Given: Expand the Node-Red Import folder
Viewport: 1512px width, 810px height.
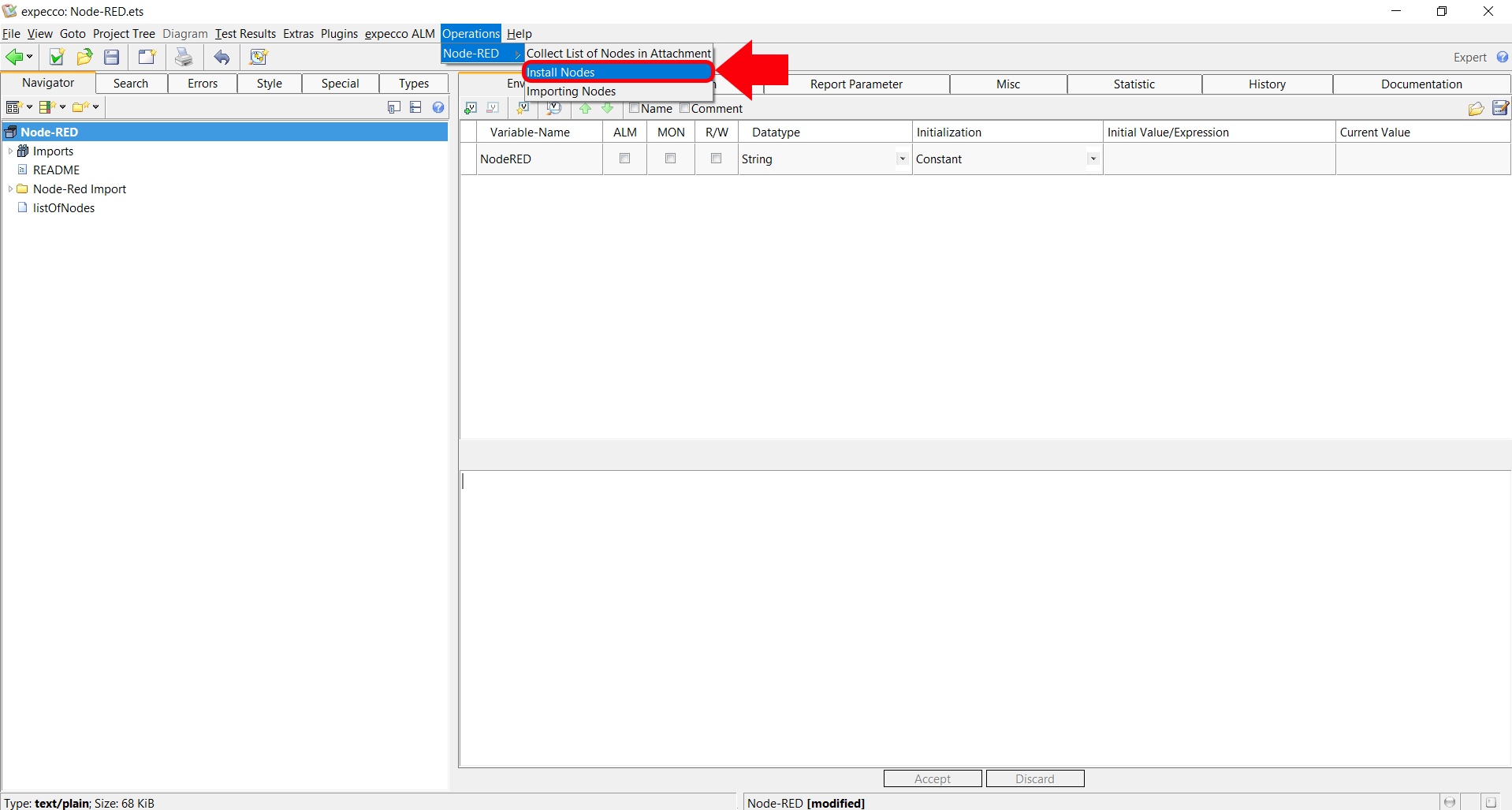Looking at the screenshot, I should click(x=9, y=189).
